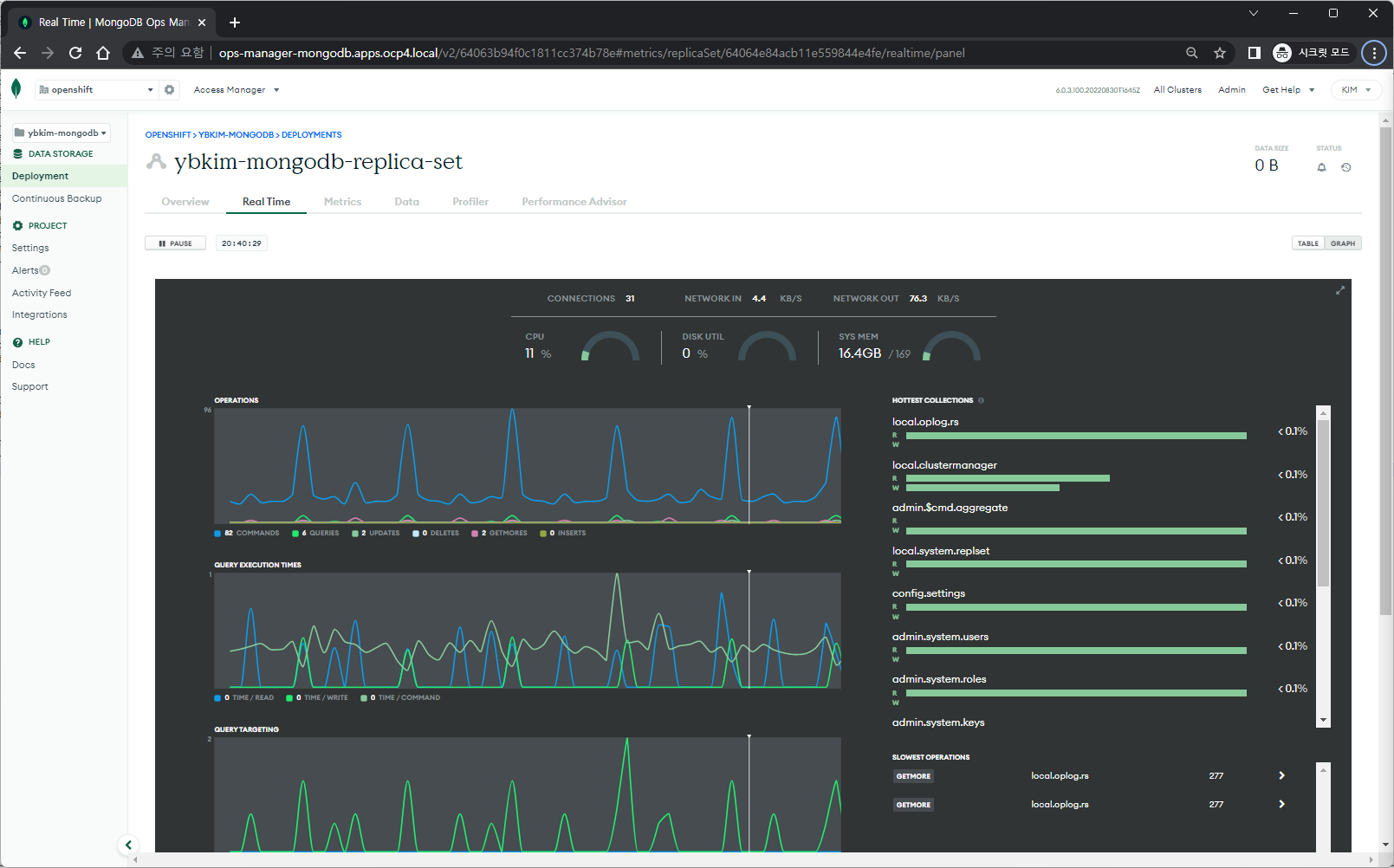
Task: Click the Hottest Collections info icon
Action: pyautogui.click(x=981, y=400)
